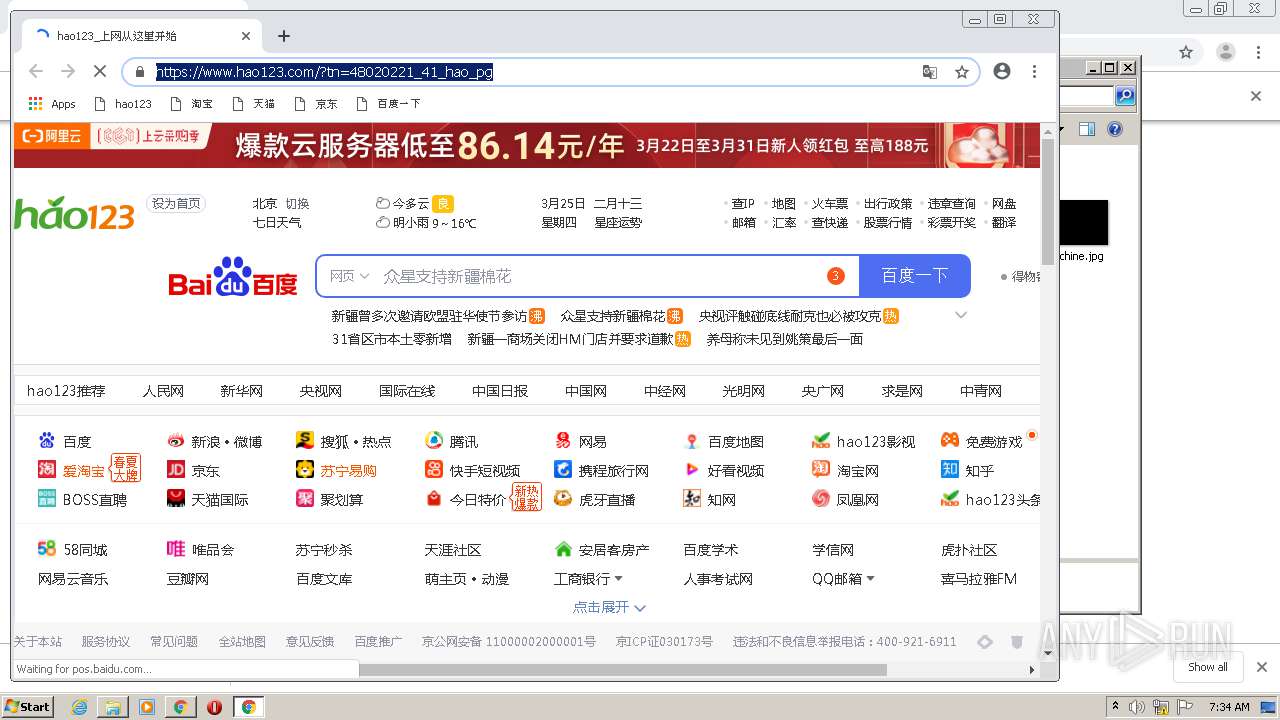Click the 百度一下 search button
This screenshot has height=720, width=1280.
point(915,276)
